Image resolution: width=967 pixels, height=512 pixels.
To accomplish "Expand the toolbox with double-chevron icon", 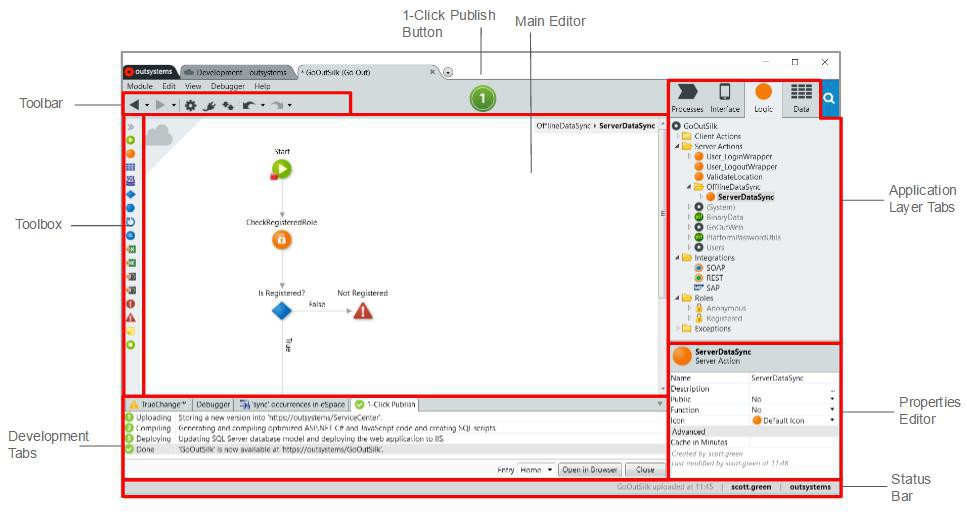I will coord(131,127).
